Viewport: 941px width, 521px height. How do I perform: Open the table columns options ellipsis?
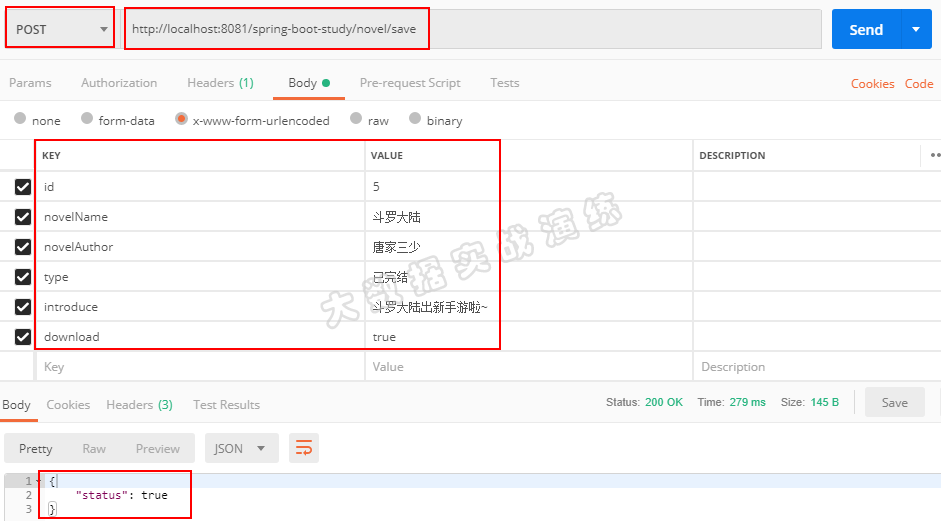pyautogui.click(x=935, y=155)
